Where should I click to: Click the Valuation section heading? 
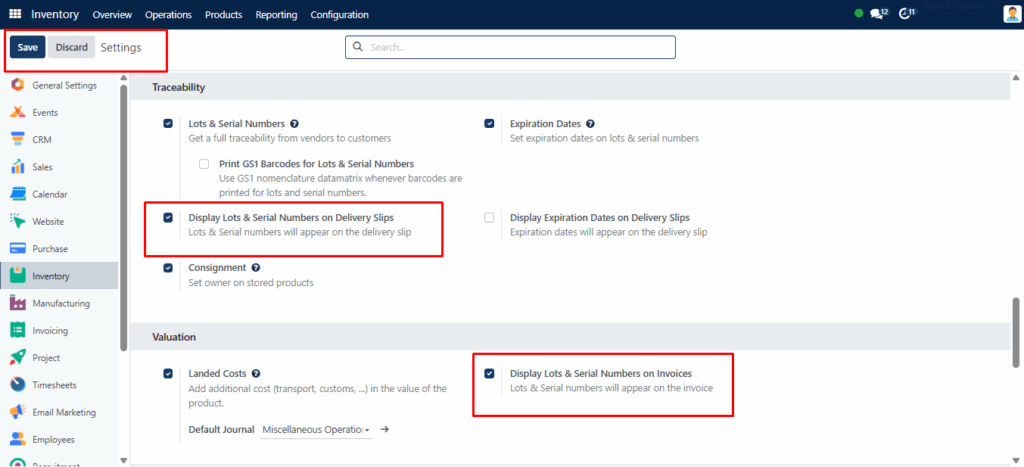click(174, 337)
